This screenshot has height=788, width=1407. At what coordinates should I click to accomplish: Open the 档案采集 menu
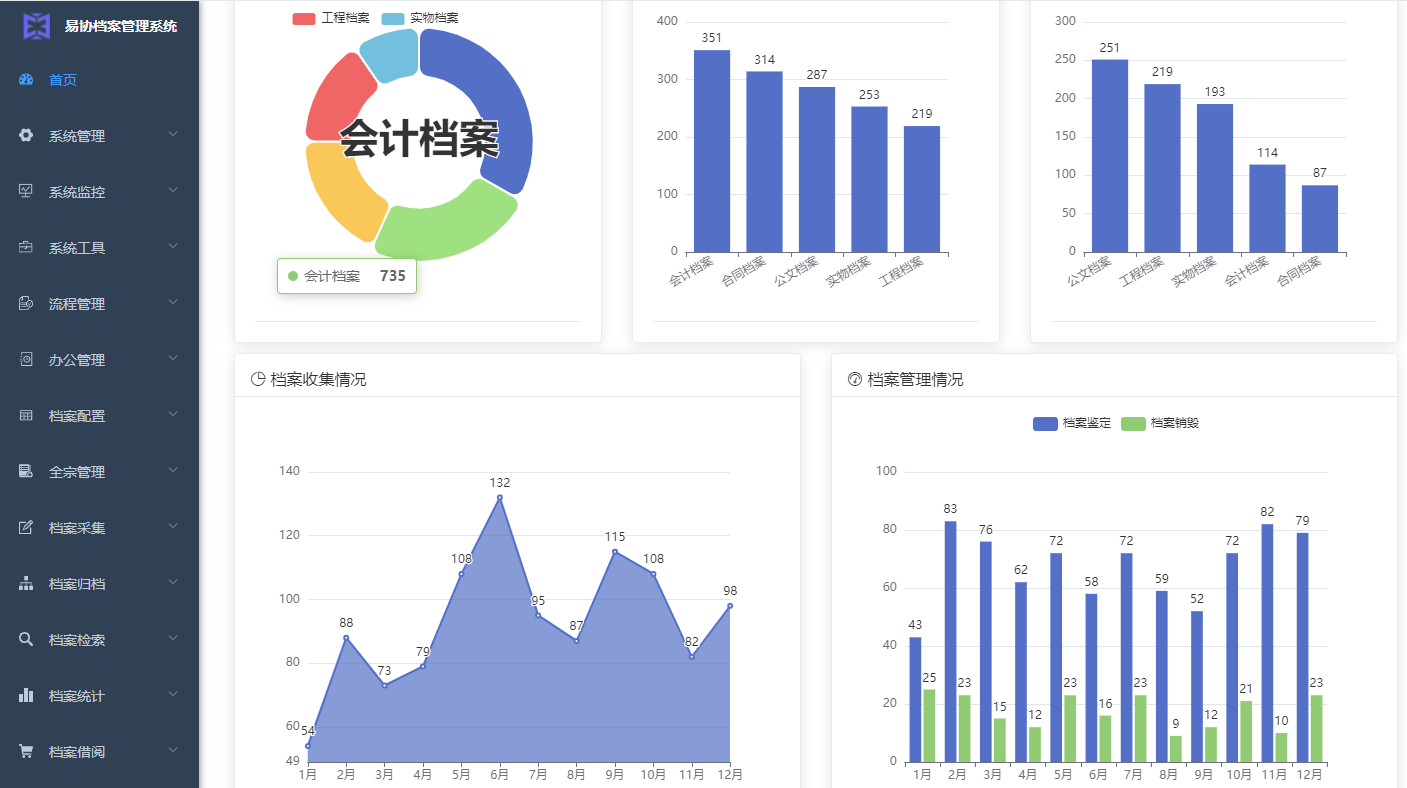99,528
